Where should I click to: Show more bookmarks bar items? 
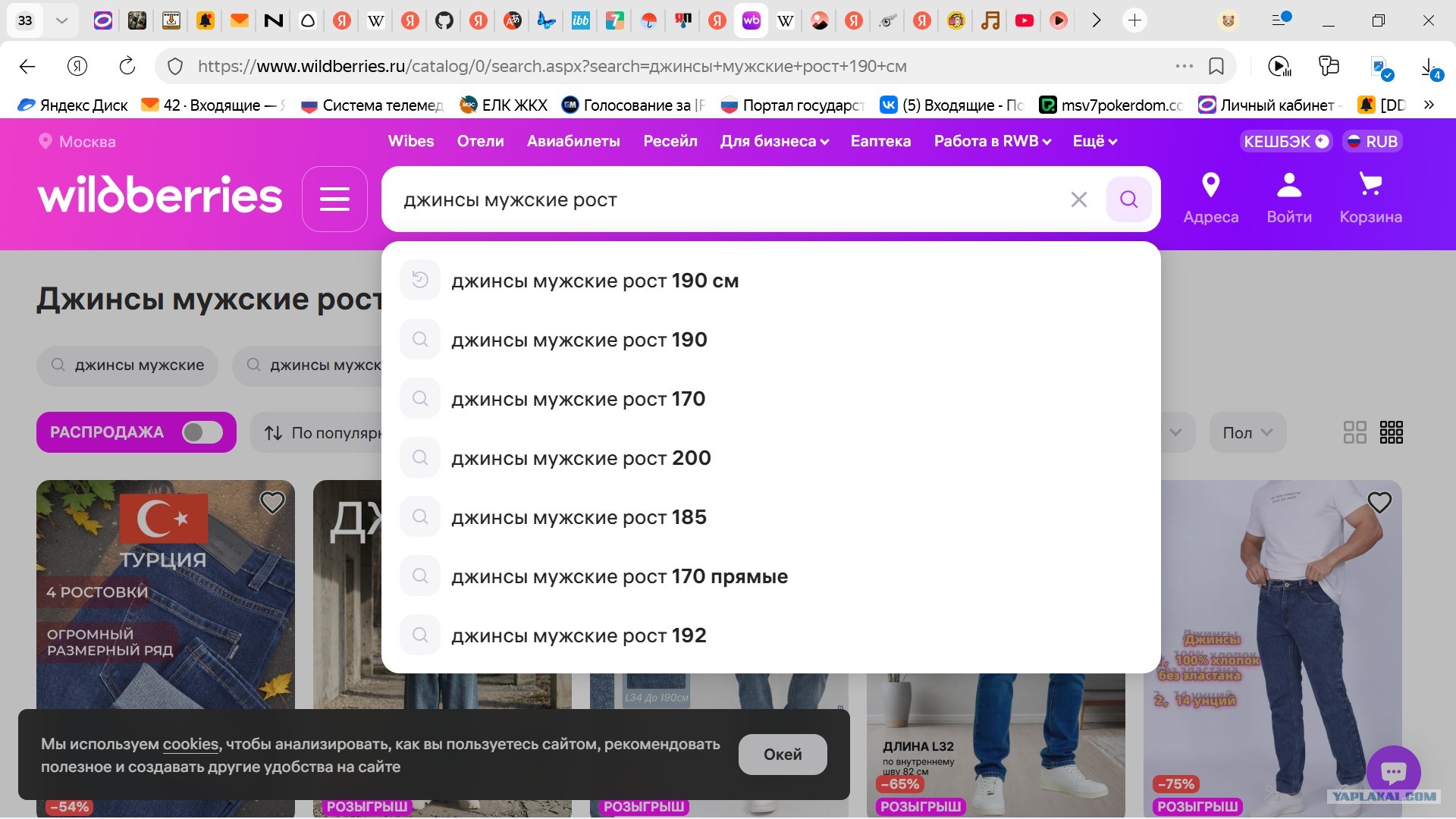click(x=1429, y=105)
